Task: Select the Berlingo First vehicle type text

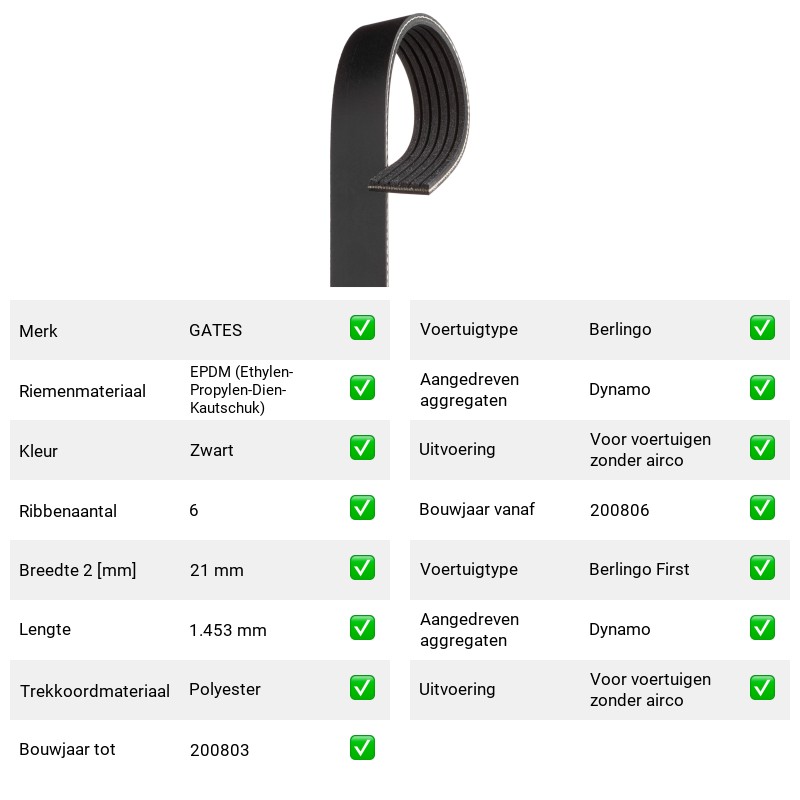Action: 639,569
